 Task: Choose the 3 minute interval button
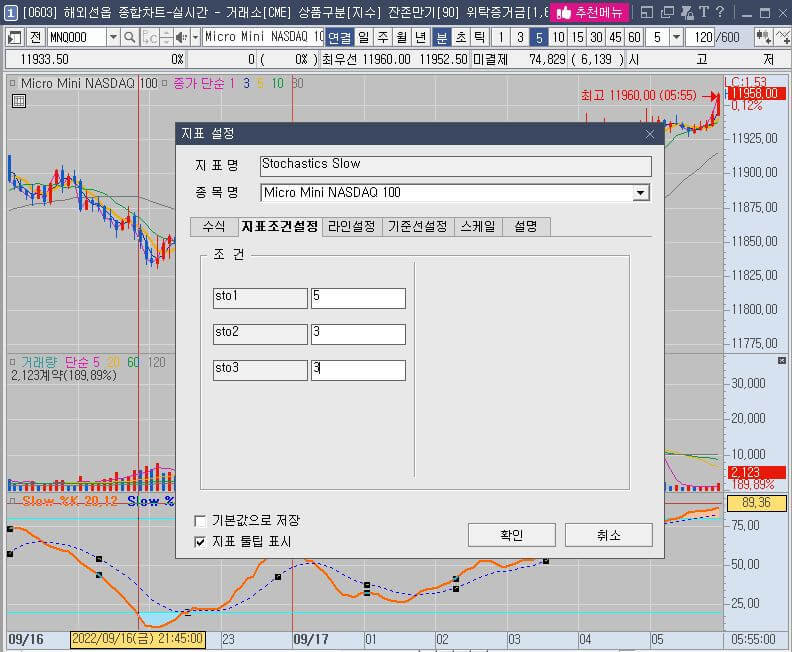click(520, 37)
